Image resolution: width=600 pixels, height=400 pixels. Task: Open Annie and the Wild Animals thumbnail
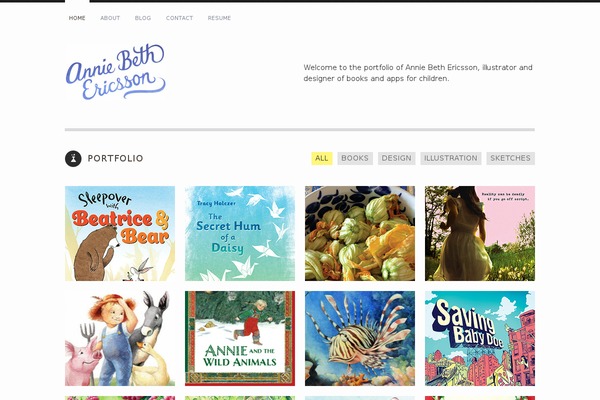coord(240,338)
